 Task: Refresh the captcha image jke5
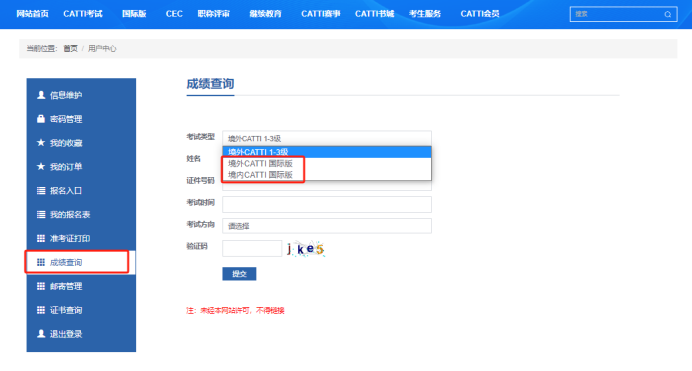point(306,249)
